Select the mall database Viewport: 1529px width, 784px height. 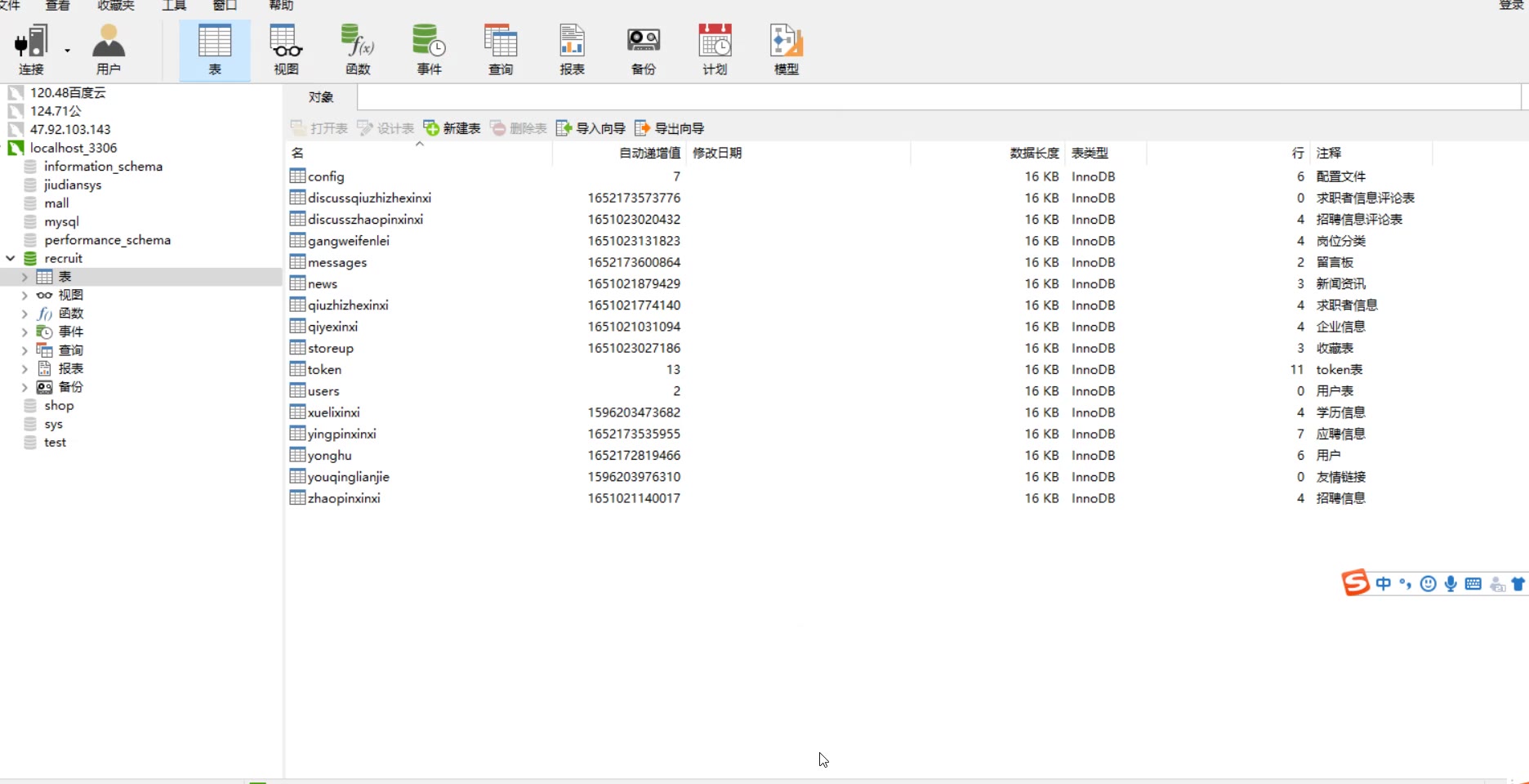tap(56, 203)
